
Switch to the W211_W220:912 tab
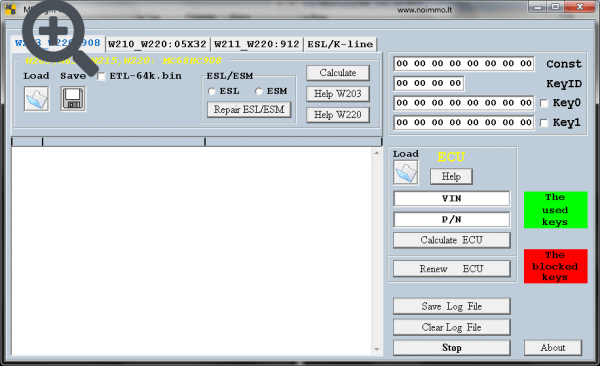pyautogui.click(x=257, y=44)
